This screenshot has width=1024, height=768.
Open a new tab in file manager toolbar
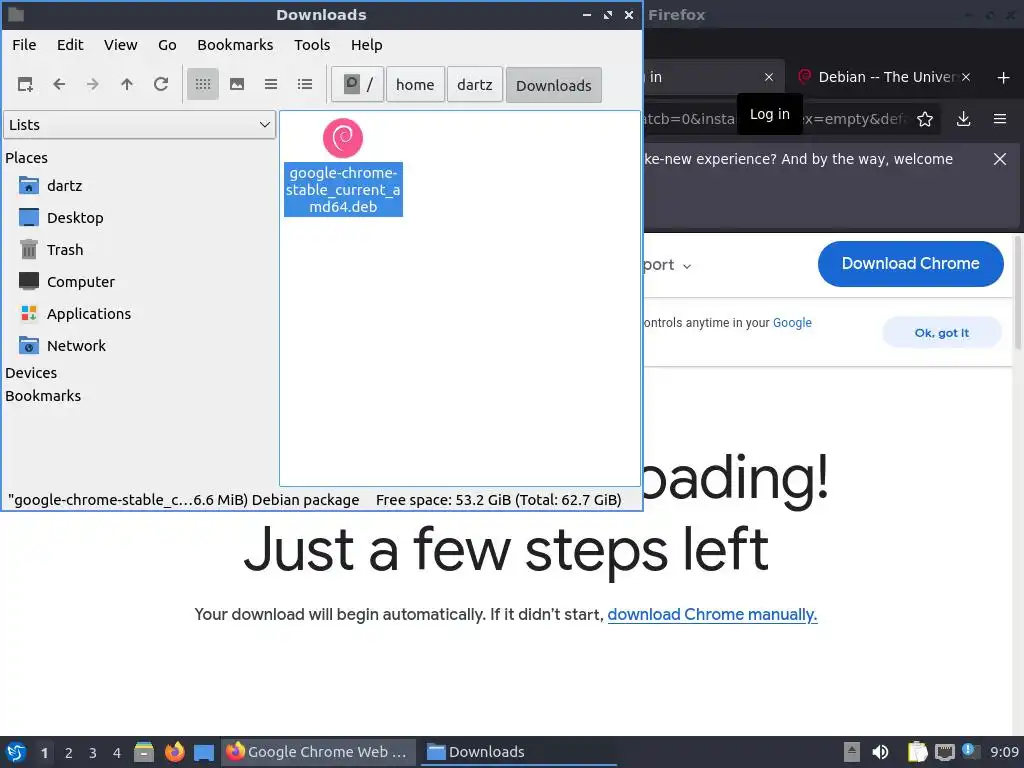(x=25, y=84)
